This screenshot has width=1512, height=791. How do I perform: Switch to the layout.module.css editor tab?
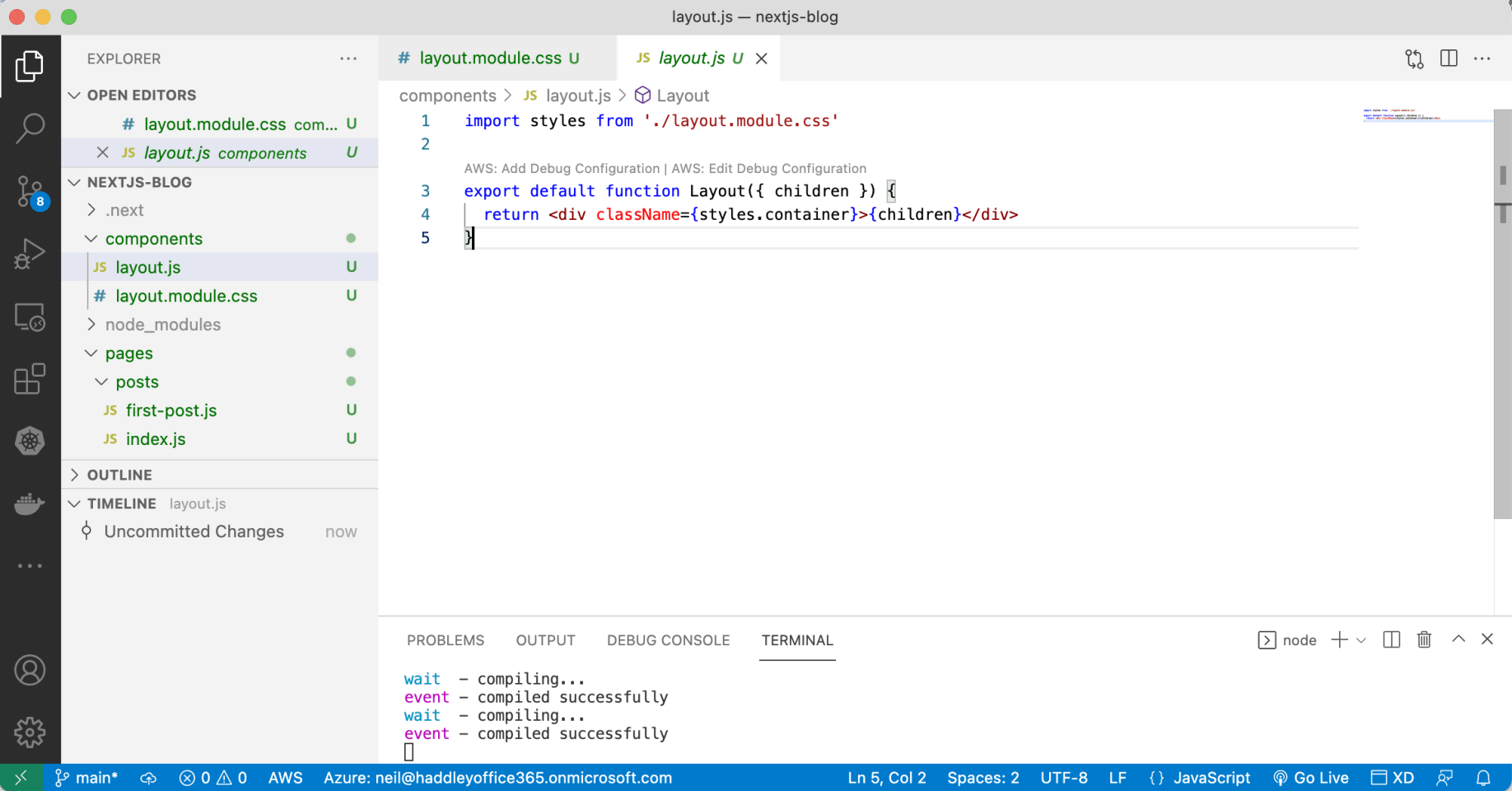coord(490,59)
